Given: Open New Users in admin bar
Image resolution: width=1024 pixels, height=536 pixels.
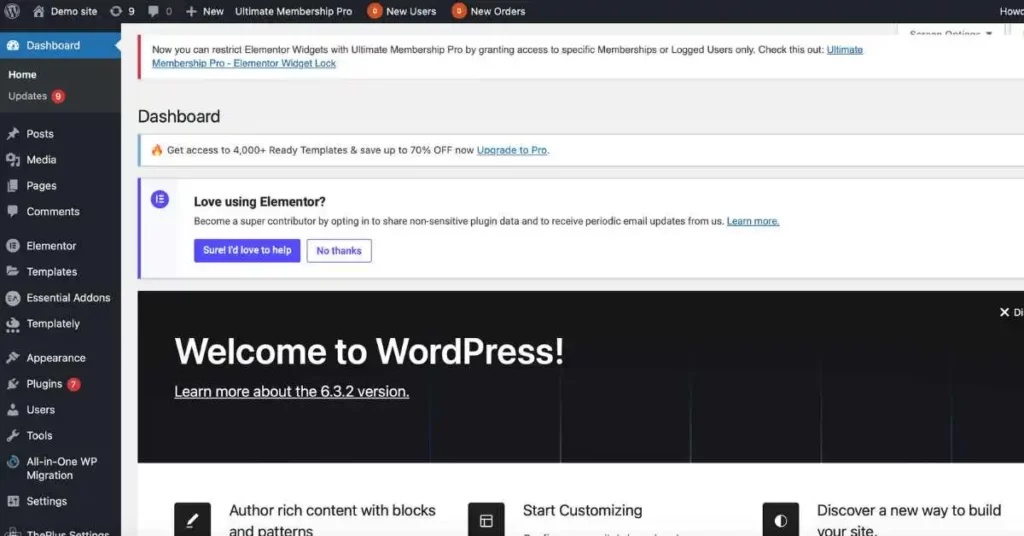Looking at the screenshot, I should click(x=411, y=11).
